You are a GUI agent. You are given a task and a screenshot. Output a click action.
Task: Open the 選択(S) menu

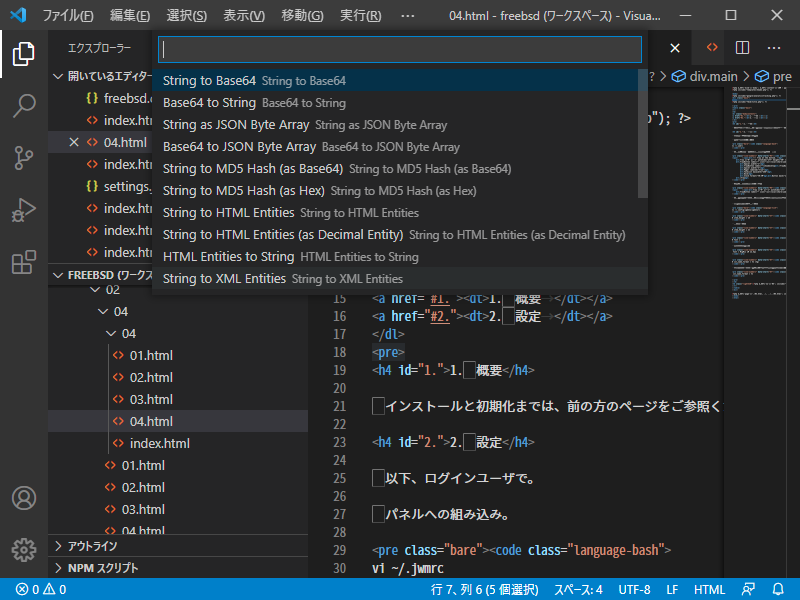point(186,16)
